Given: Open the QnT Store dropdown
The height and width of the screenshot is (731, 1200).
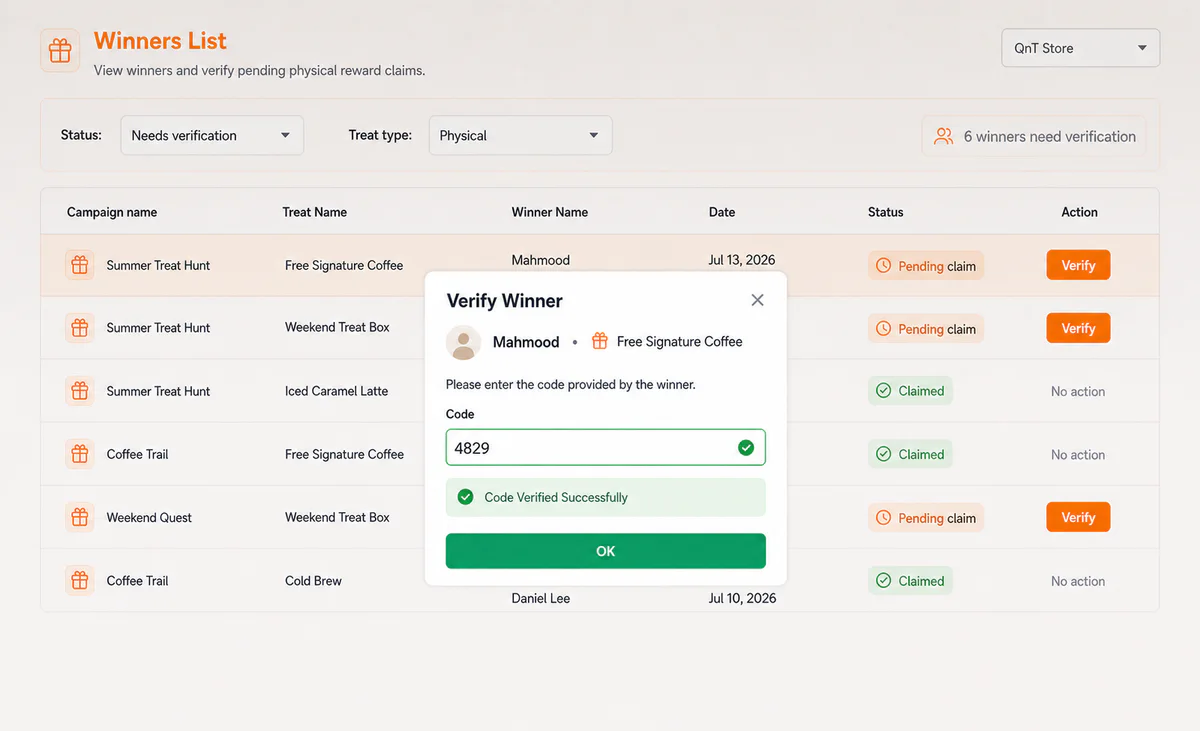Looking at the screenshot, I should click(1080, 48).
